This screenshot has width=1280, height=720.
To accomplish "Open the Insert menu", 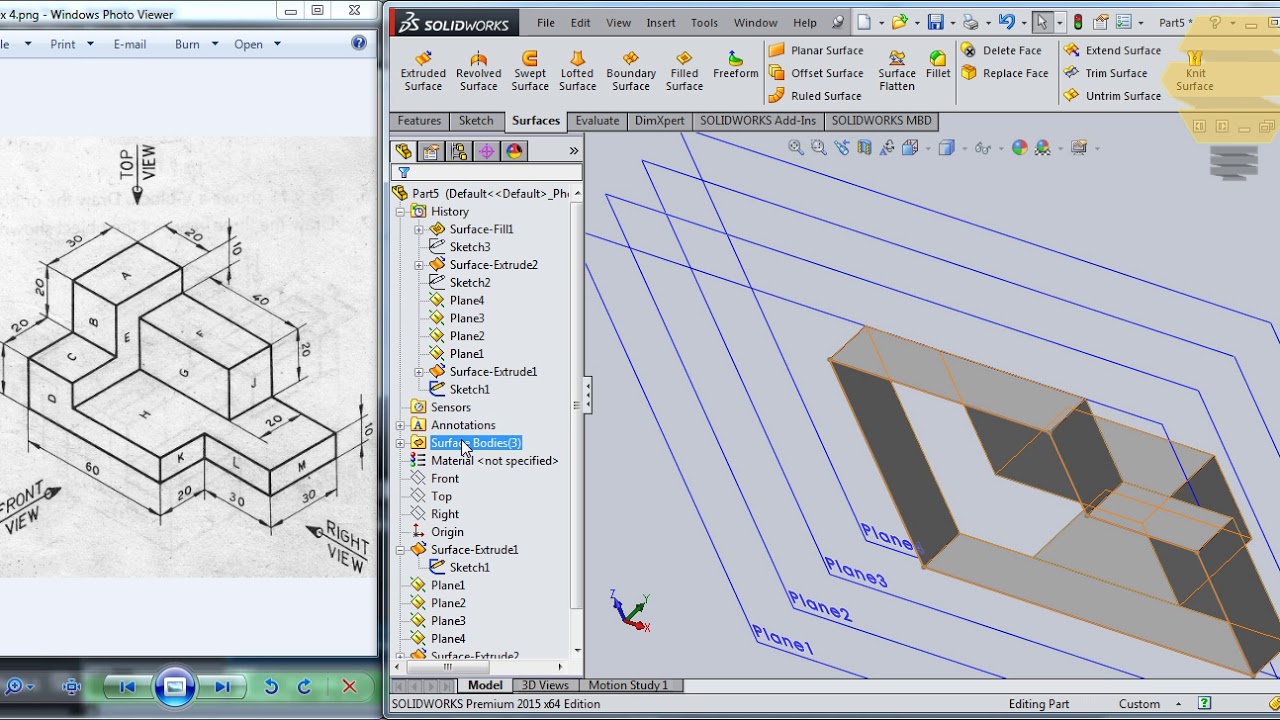I will [x=661, y=23].
